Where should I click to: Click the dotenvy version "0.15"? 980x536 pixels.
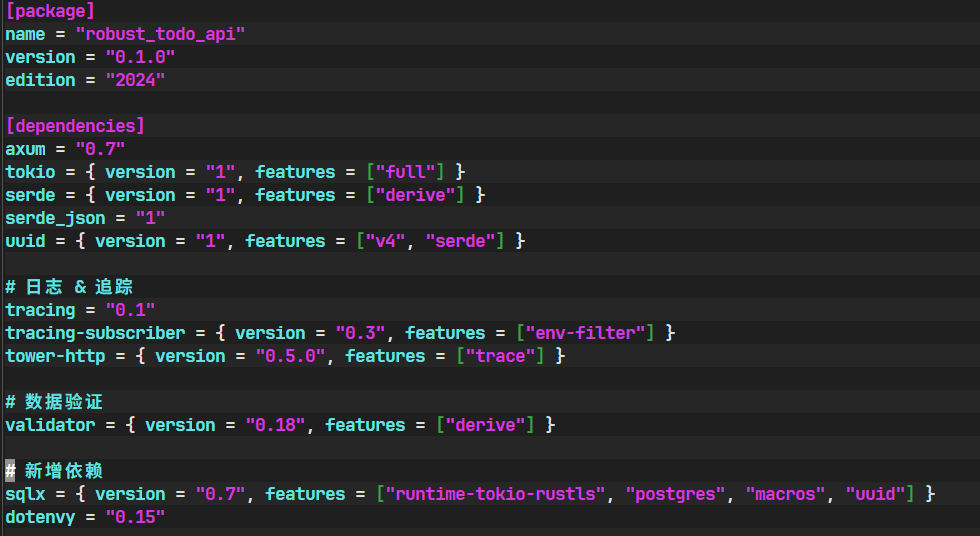(x=135, y=517)
